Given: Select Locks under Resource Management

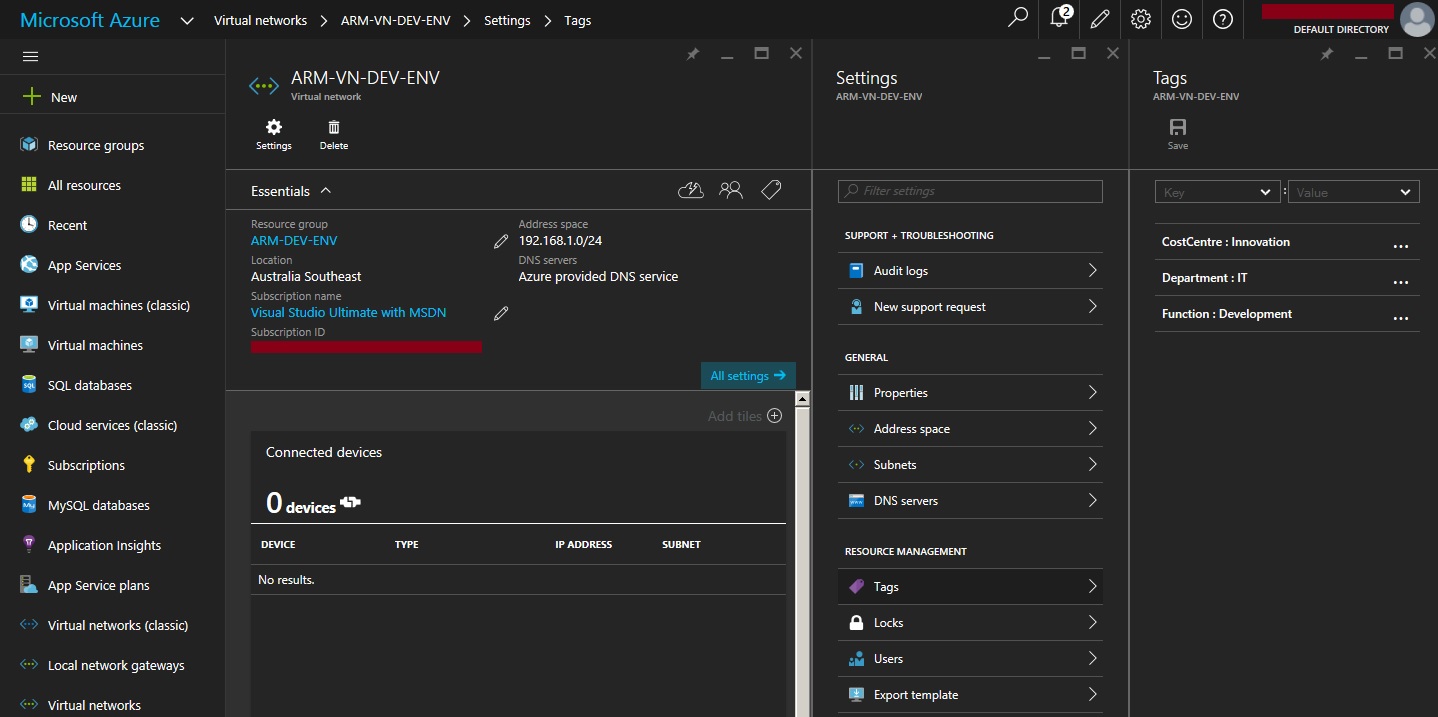Looking at the screenshot, I should [969, 623].
